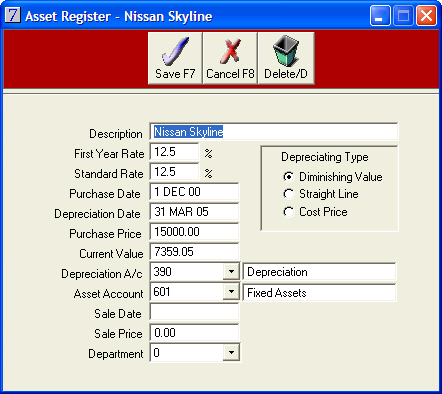Click the Depreciation account name box
Image resolution: width=442 pixels, height=394 pixels.
[320, 272]
